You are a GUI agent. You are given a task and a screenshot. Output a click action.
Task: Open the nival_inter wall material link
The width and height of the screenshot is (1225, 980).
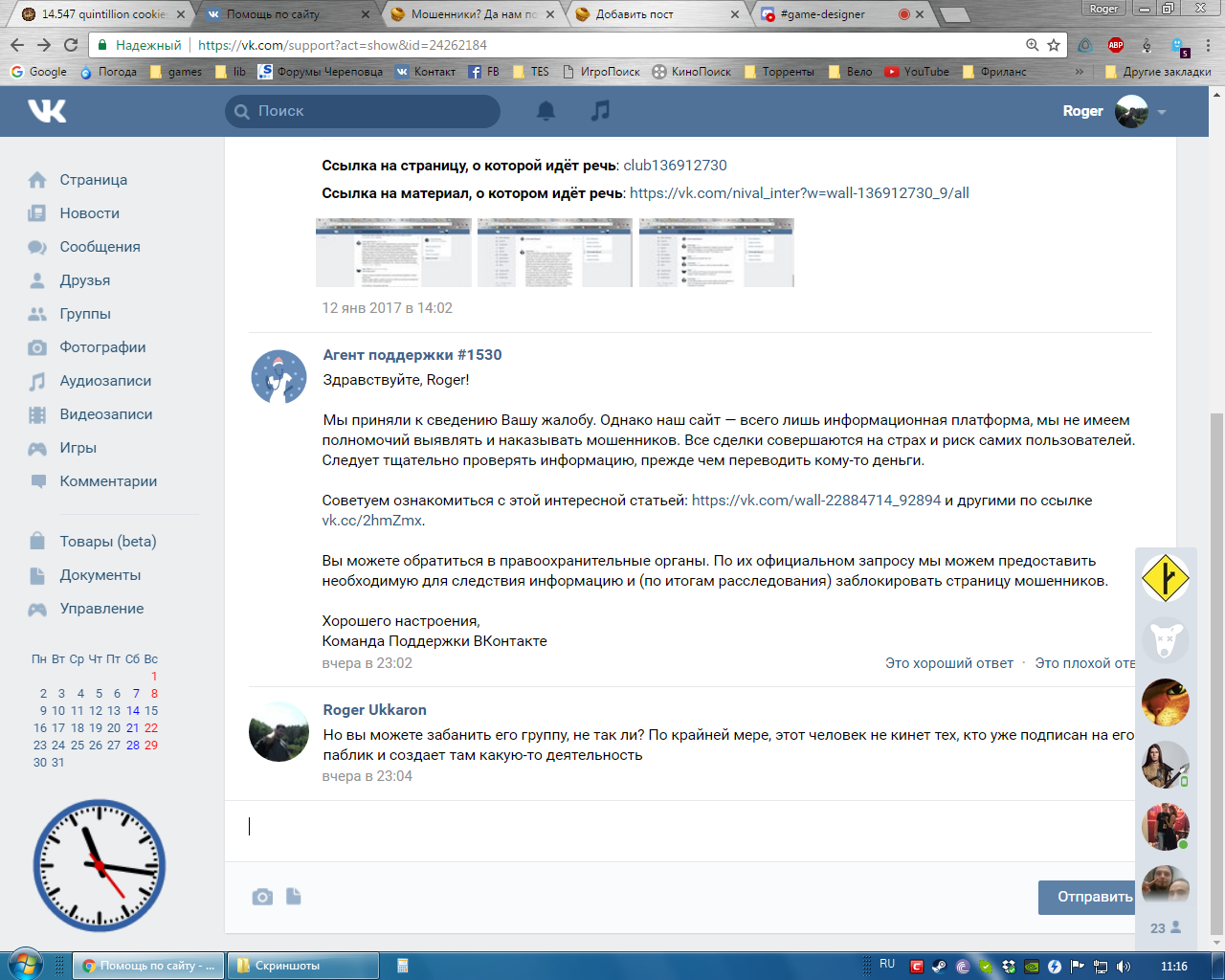[x=799, y=193]
